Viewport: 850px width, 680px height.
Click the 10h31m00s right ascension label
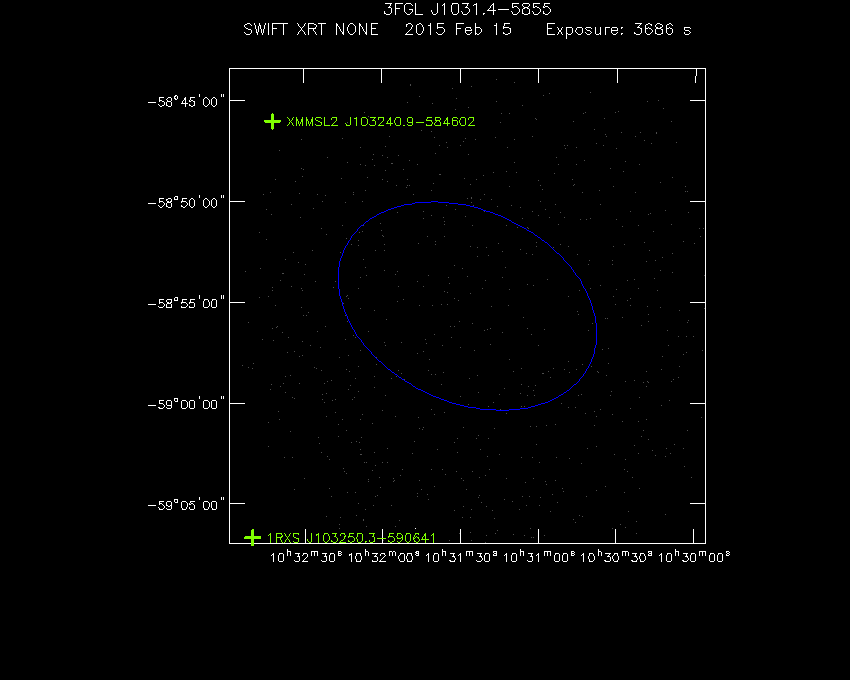[x=539, y=557]
